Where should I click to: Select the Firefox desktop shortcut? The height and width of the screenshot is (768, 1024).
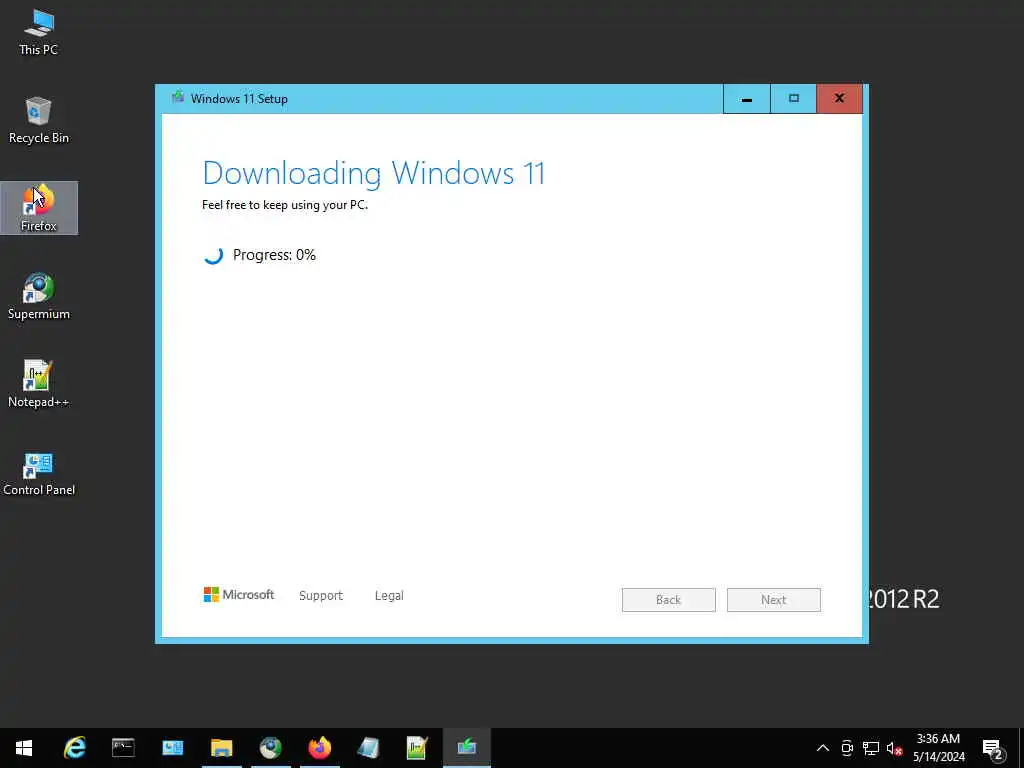tap(39, 208)
